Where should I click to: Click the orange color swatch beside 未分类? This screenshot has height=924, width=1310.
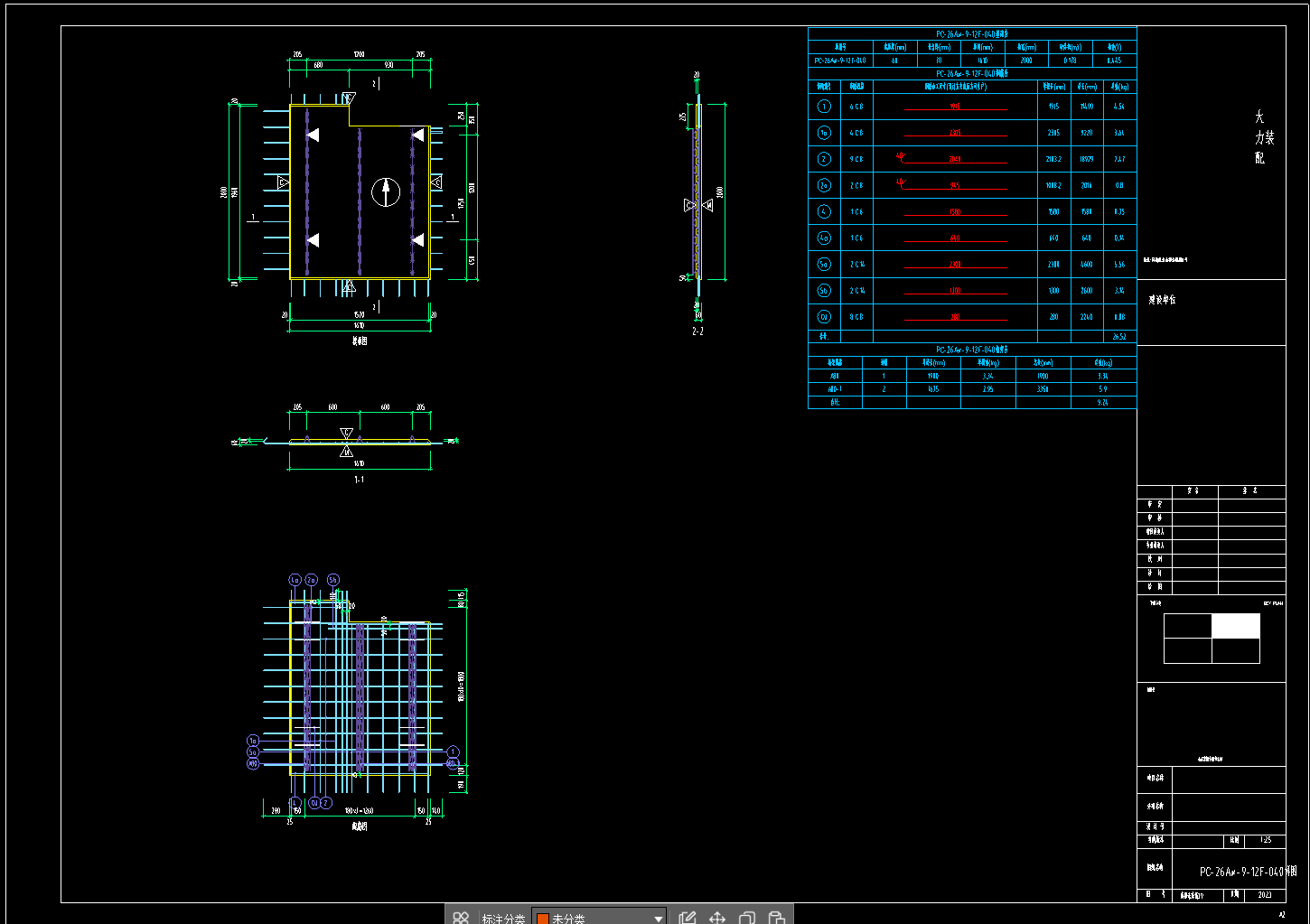point(543,919)
